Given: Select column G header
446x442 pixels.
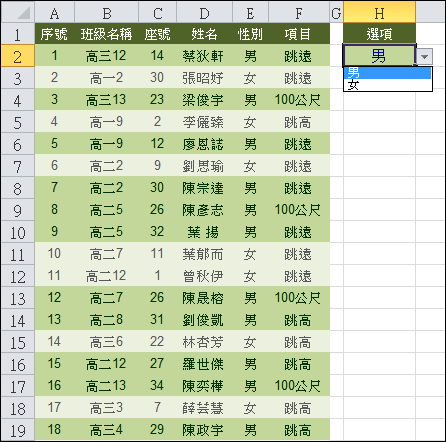Looking at the screenshot, I should 336,13.
